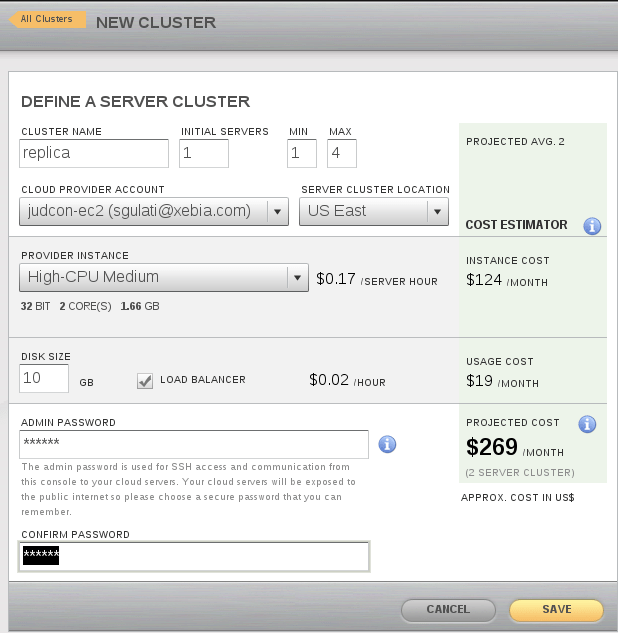Go back to All Clusters
The image size is (618, 633).
click(47, 19)
